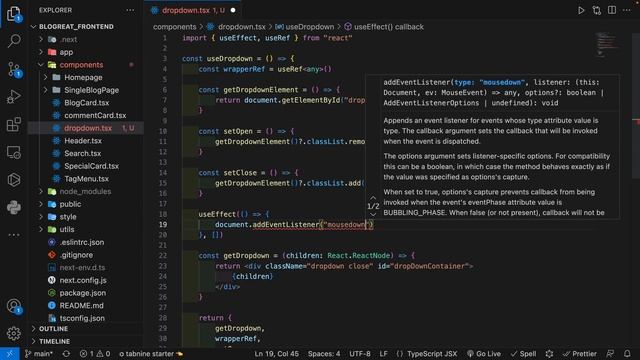
Task: Open README.md file
Action: click(x=81, y=305)
